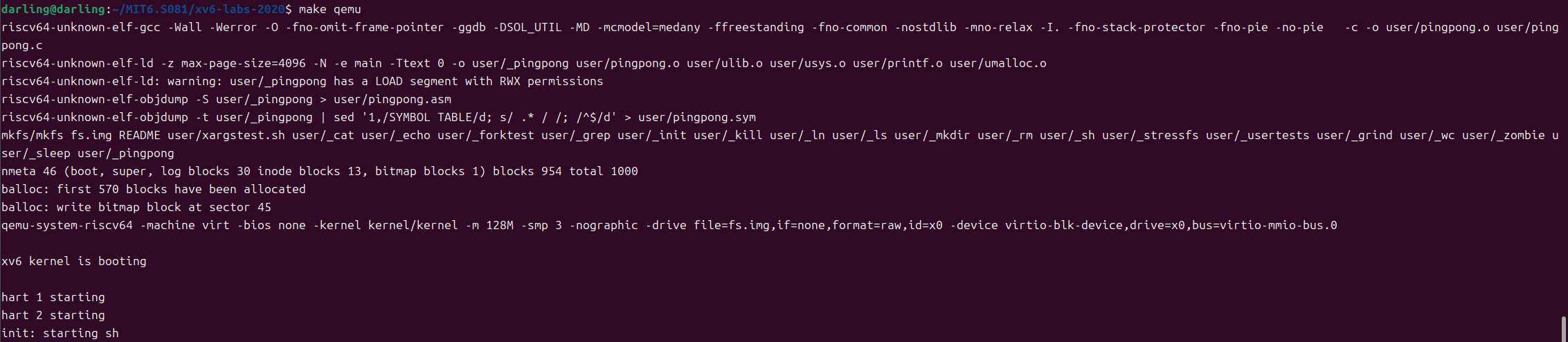Click the 'user/pingpong.asm' output filename

pyautogui.click(x=393, y=99)
